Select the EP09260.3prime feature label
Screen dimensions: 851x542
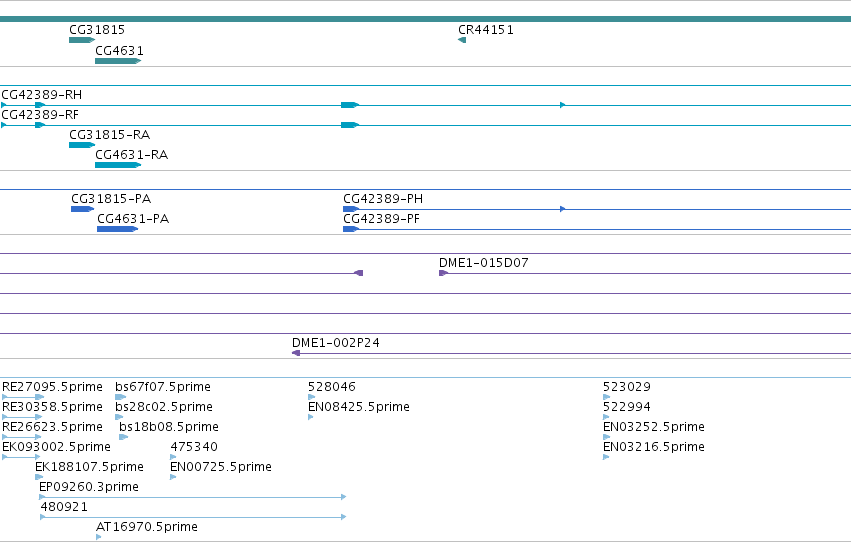tap(89, 486)
